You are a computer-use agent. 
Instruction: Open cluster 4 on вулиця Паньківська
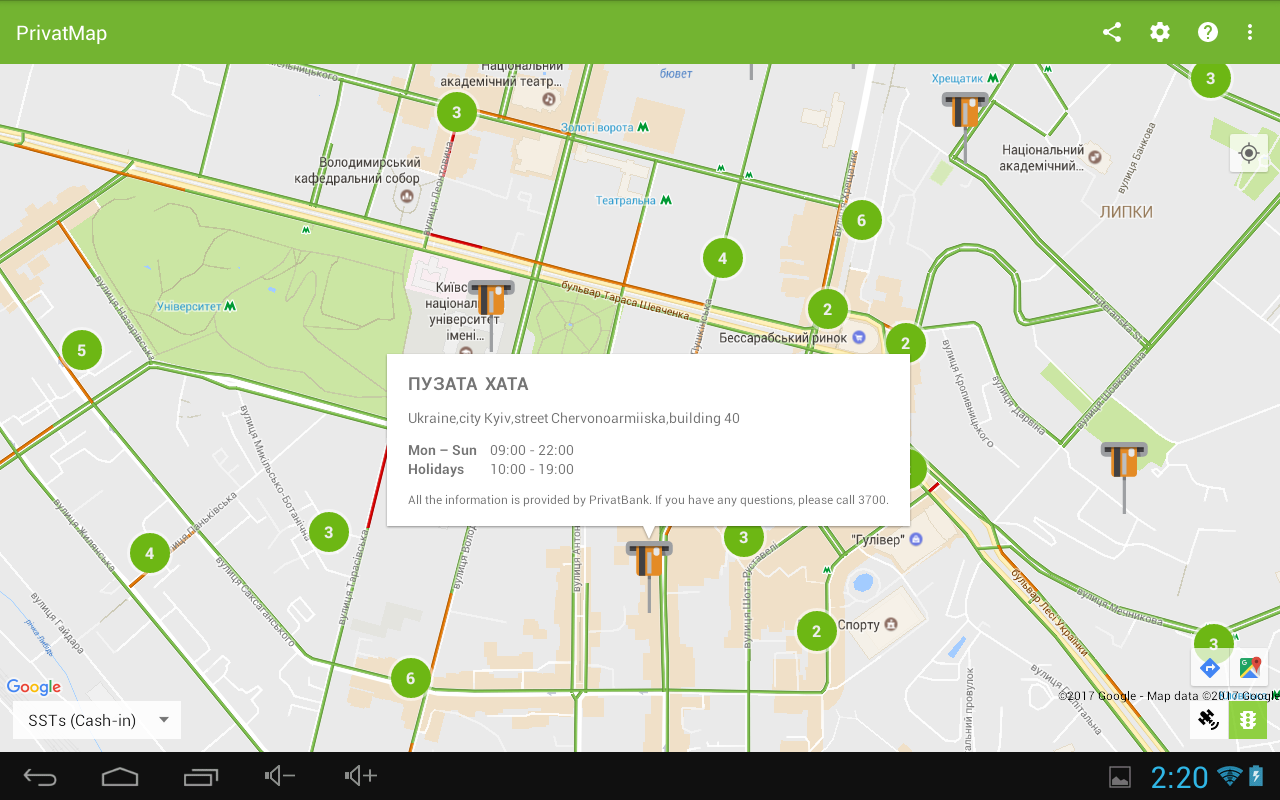pyautogui.click(x=150, y=553)
